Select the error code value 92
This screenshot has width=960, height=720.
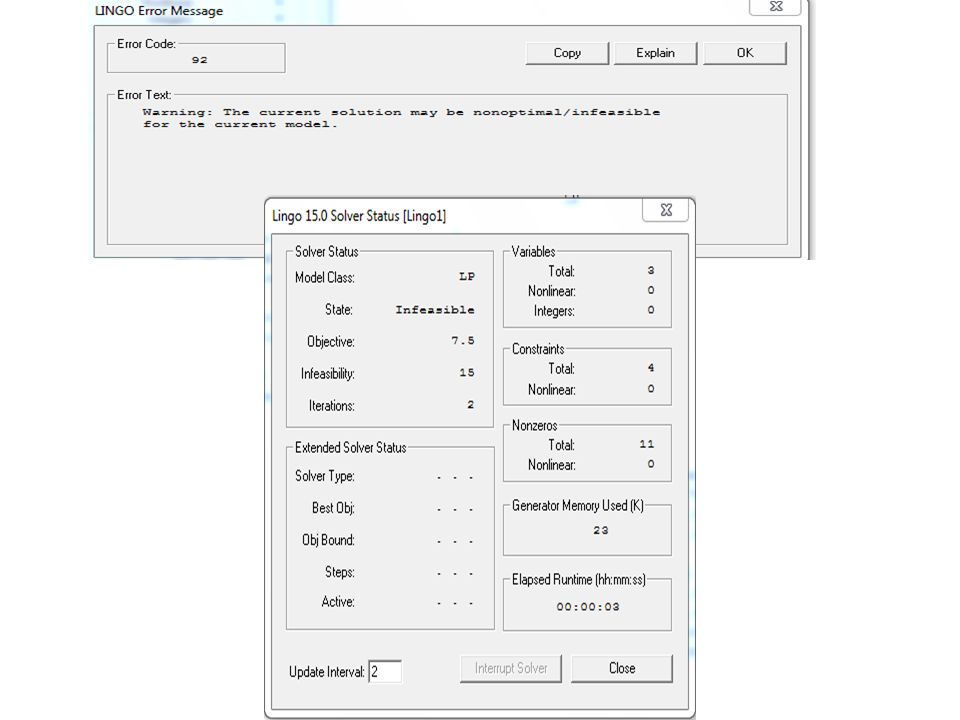point(200,60)
